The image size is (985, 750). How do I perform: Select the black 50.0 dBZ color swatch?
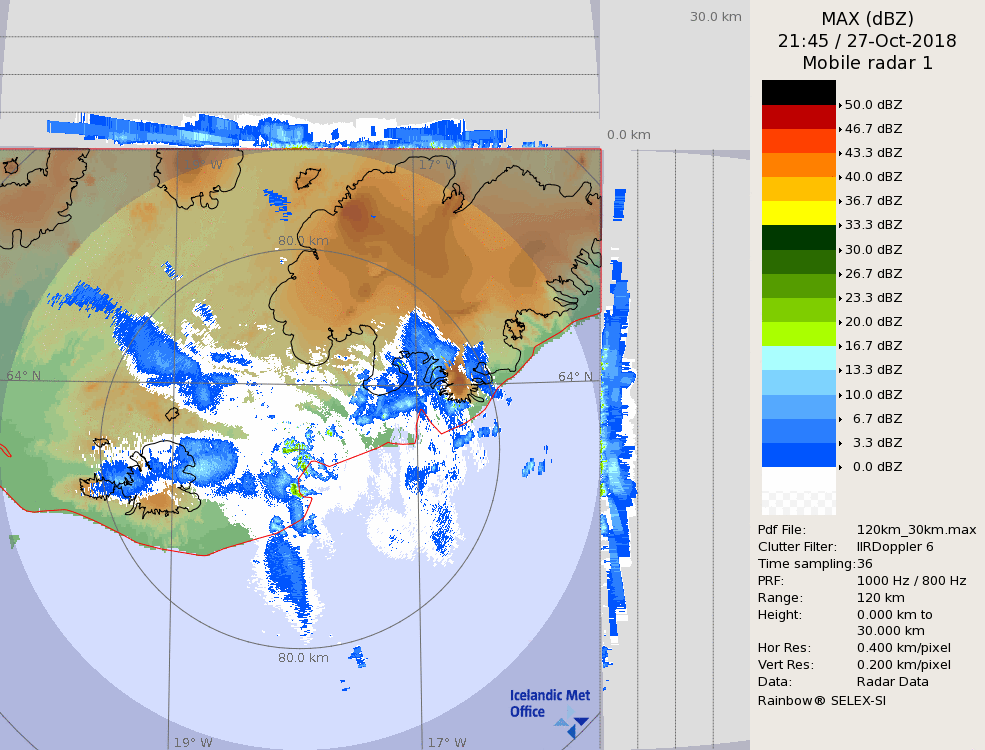tap(798, 92)
